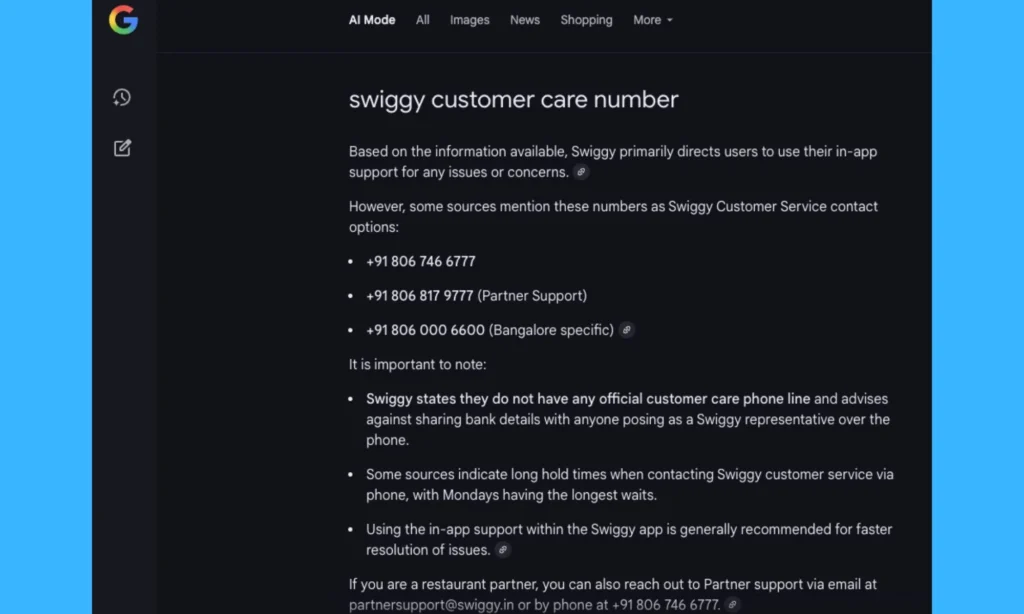Go to the Images tab
Image resolution: width=1024 pixels, height=614 pixels.
[470, 20]
